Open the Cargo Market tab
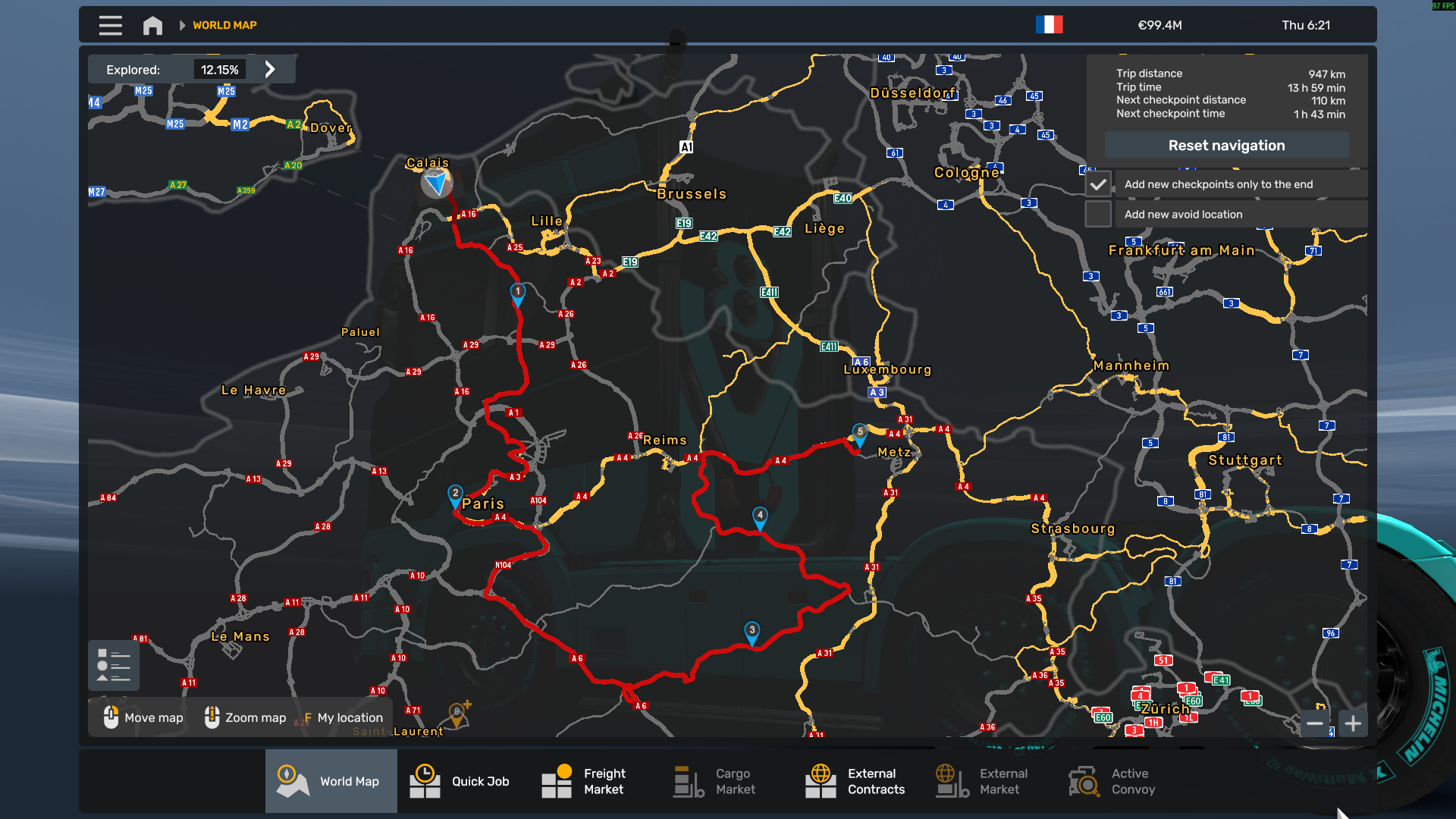The width and height of the screenshot is (1456, 819). [726, 781]
